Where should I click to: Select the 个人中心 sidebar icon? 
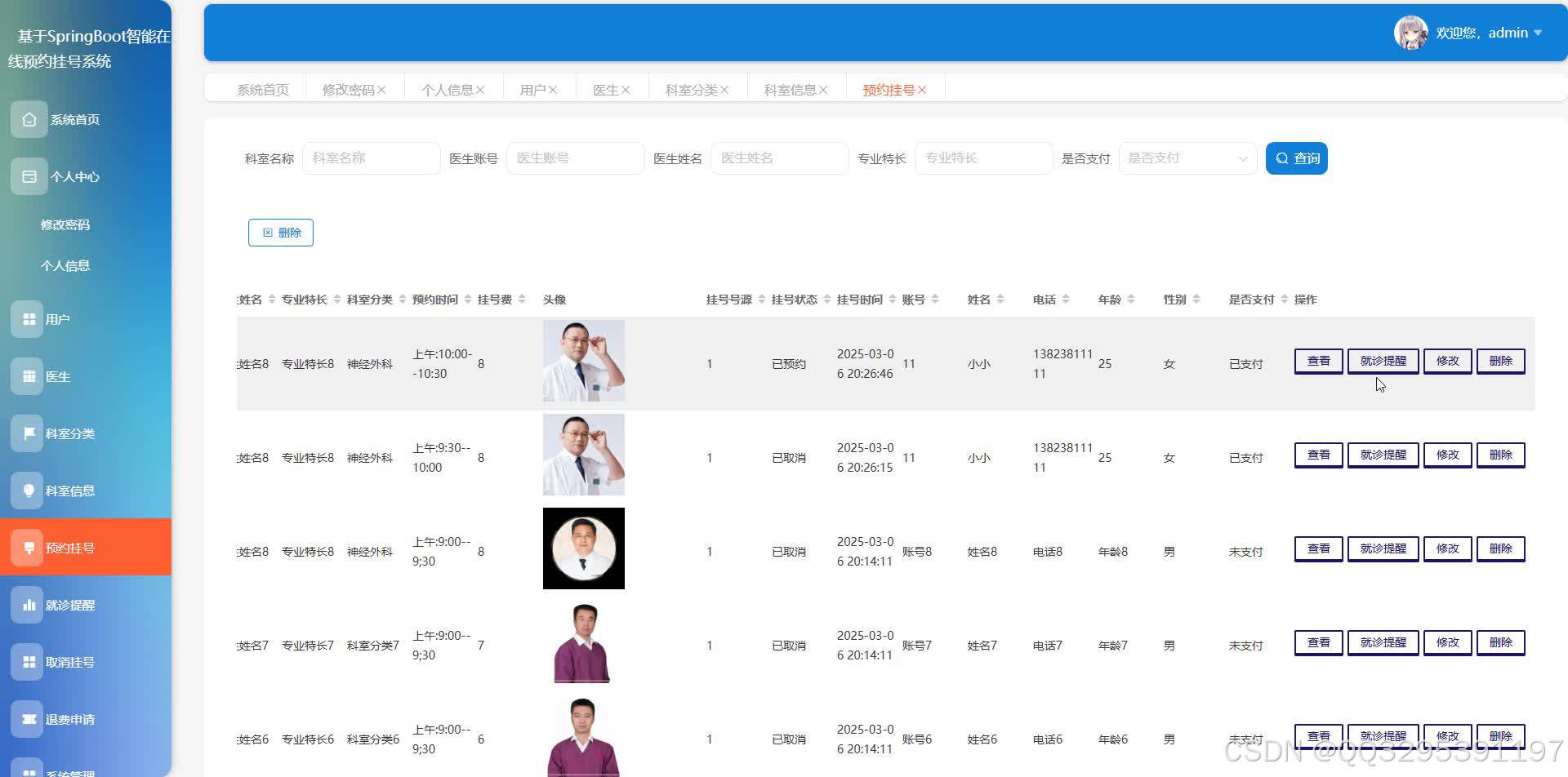tap(29, 176)
